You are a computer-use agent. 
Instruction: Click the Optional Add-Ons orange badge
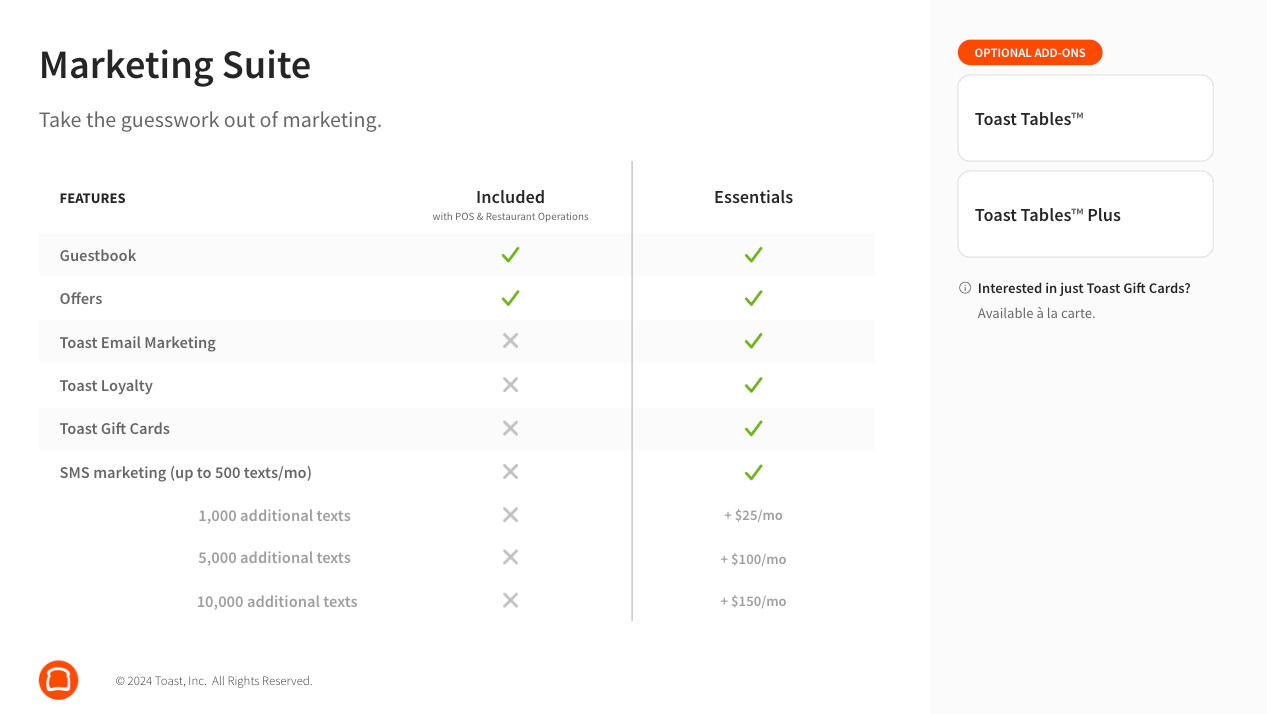(x=1030, y=53)
